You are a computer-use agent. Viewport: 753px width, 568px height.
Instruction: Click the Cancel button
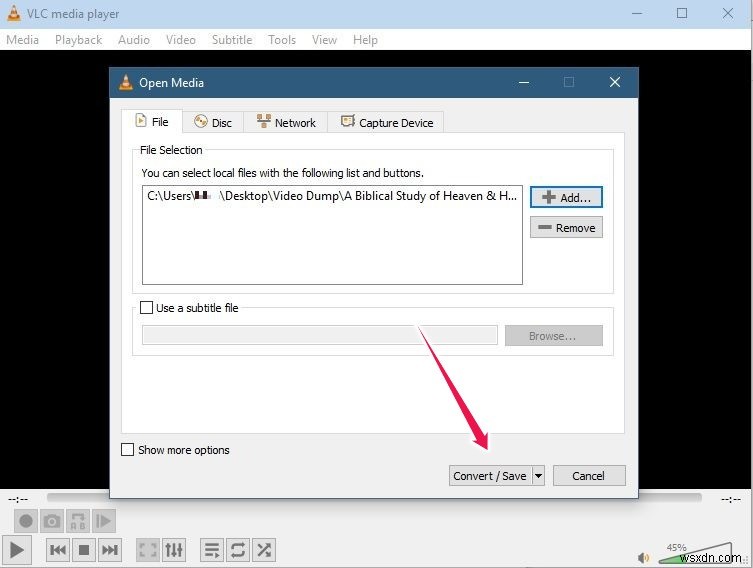click(x=589, y=476)
